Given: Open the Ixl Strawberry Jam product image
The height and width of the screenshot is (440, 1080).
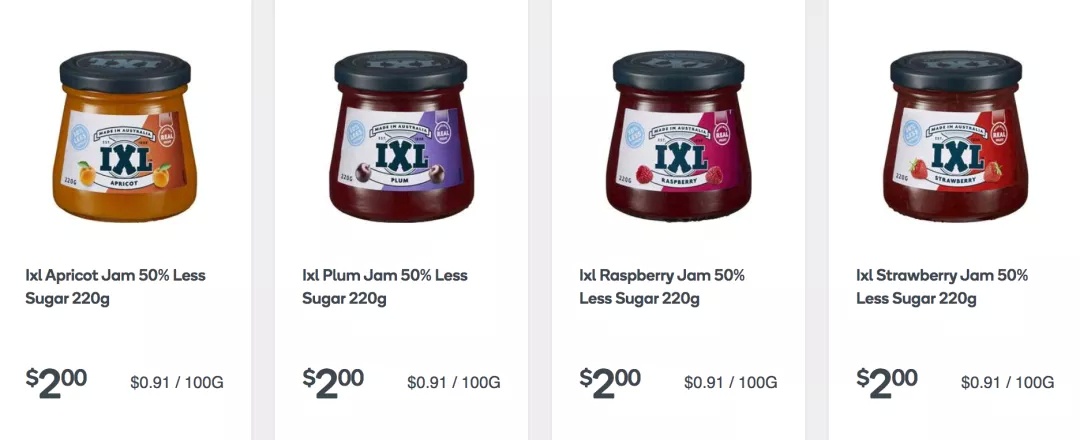Looking at the screenshot, I should (x=956, y=136).
